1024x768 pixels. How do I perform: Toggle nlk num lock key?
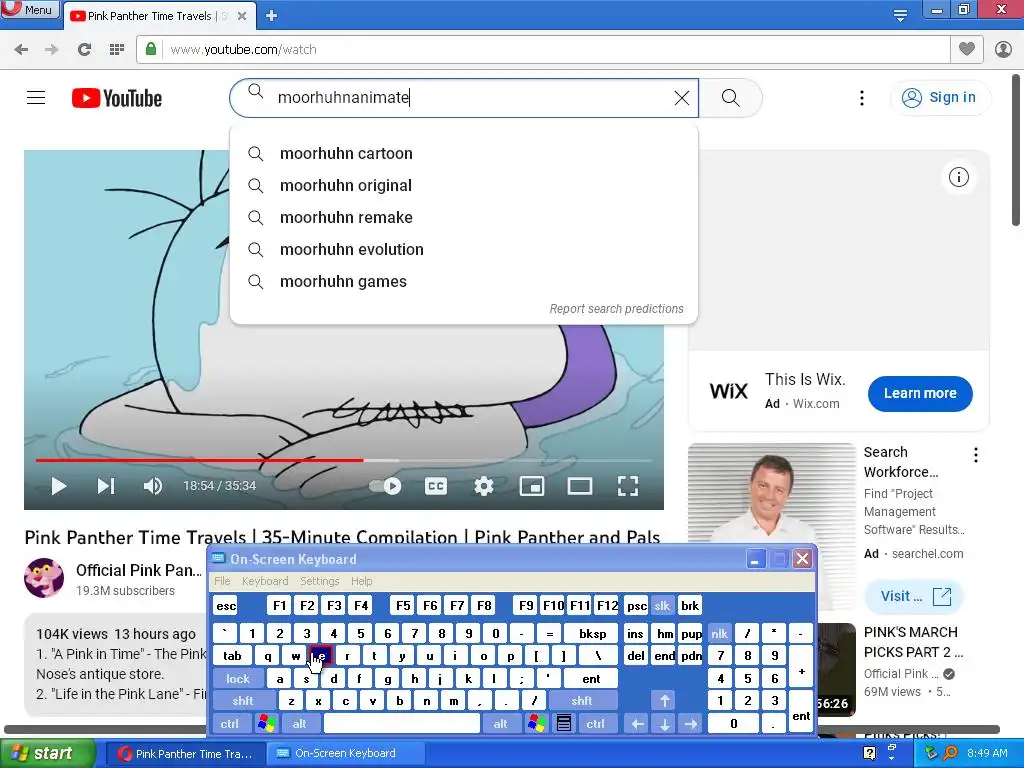point(719,633)
